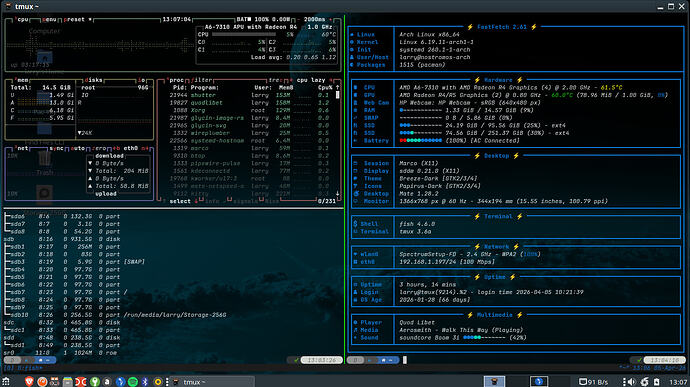
Task: Cycle btop preset option
Action: click(78, 19)
